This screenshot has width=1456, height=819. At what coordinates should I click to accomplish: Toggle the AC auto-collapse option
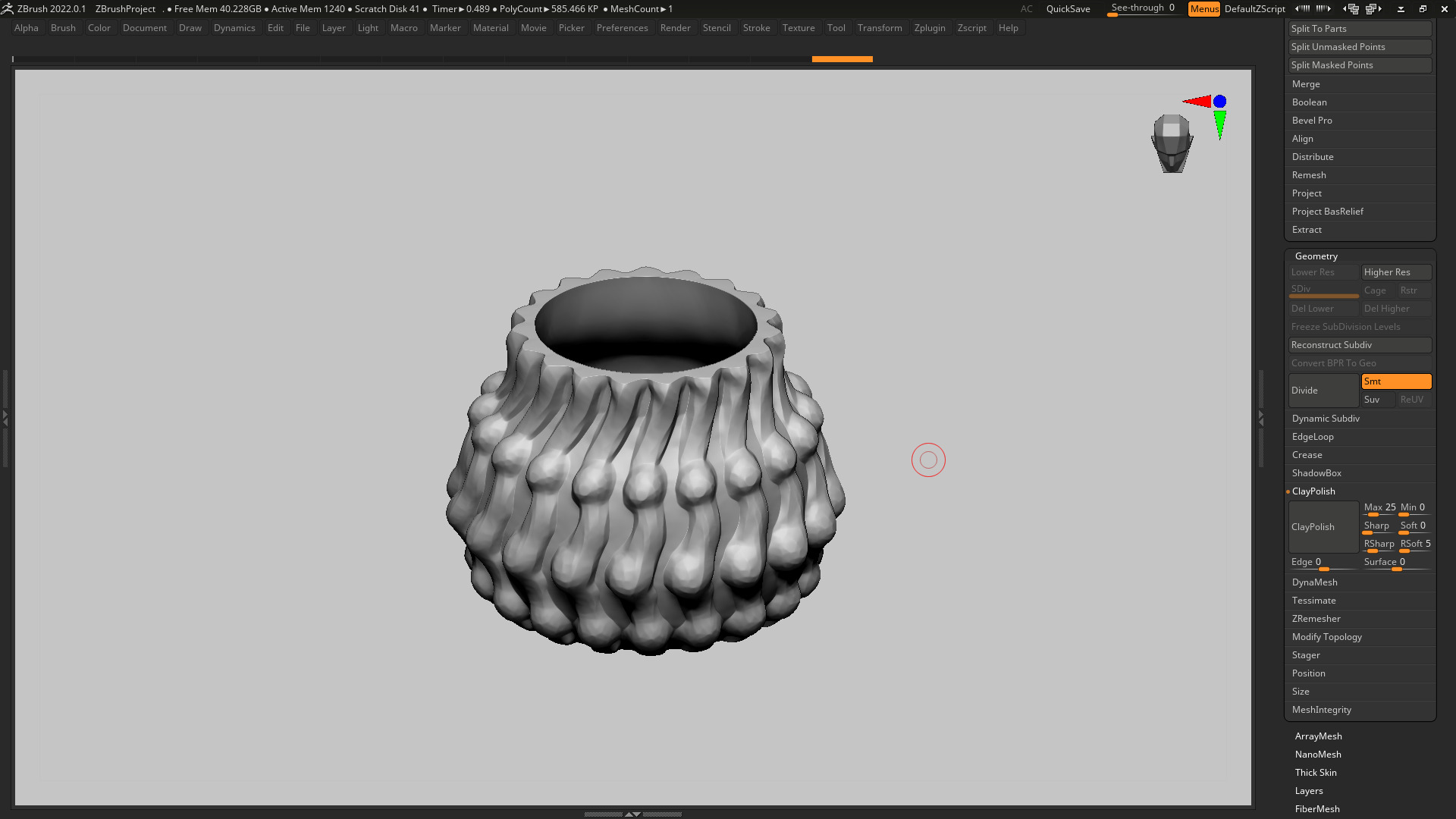(1026, 8)
